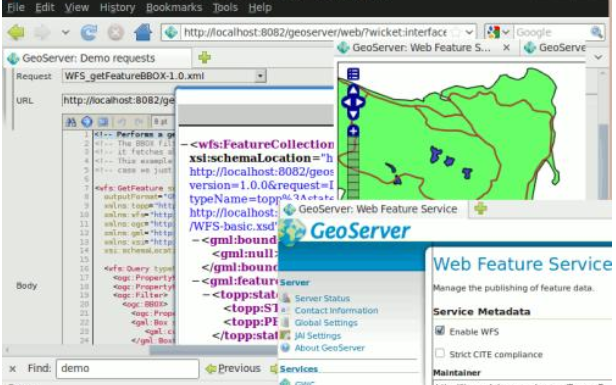Open the list-all-tabs chevron
Image resolution: width=616 pixels, height=385 pixels.
[598, 57]
